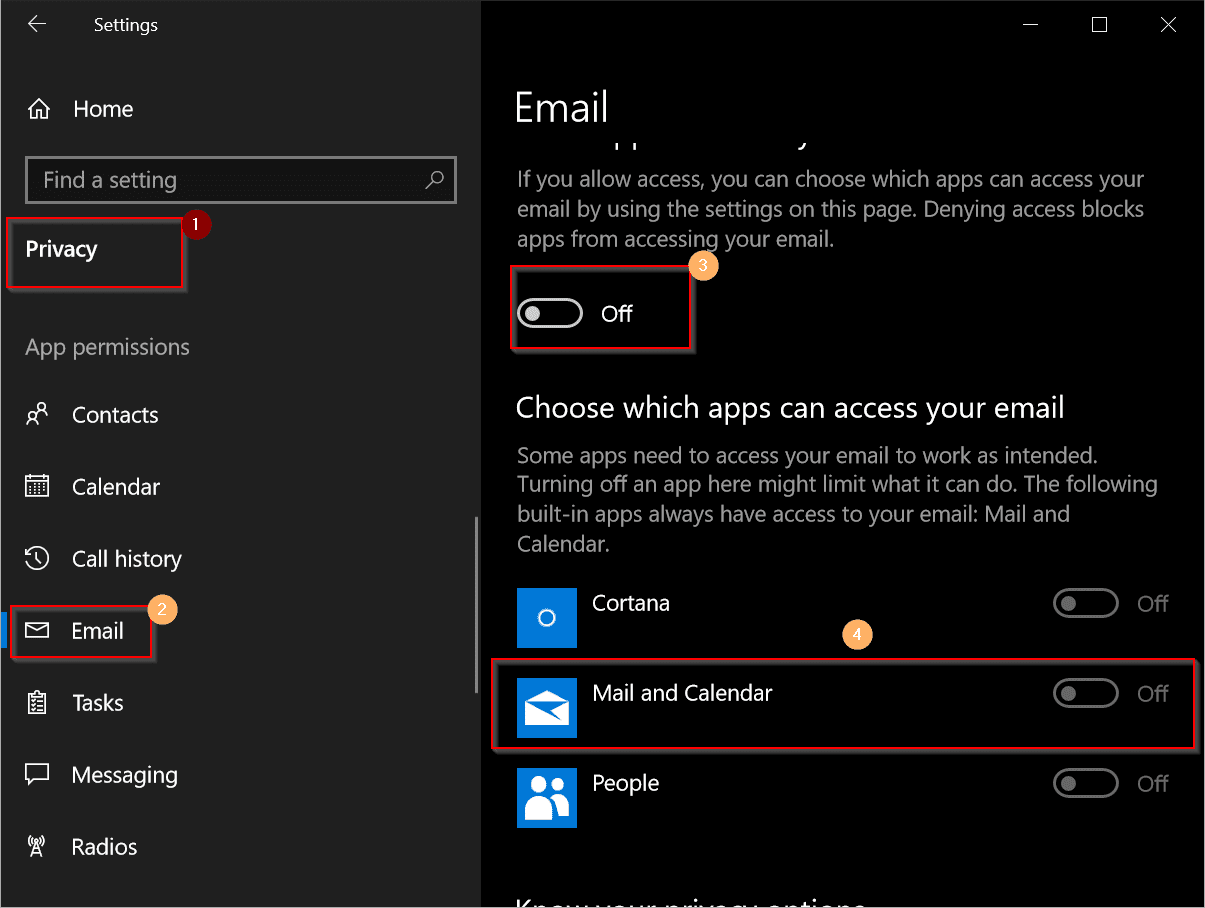1205x908 pixels.
Task: Turn on the main email access switch
Action: pos(550,312)
